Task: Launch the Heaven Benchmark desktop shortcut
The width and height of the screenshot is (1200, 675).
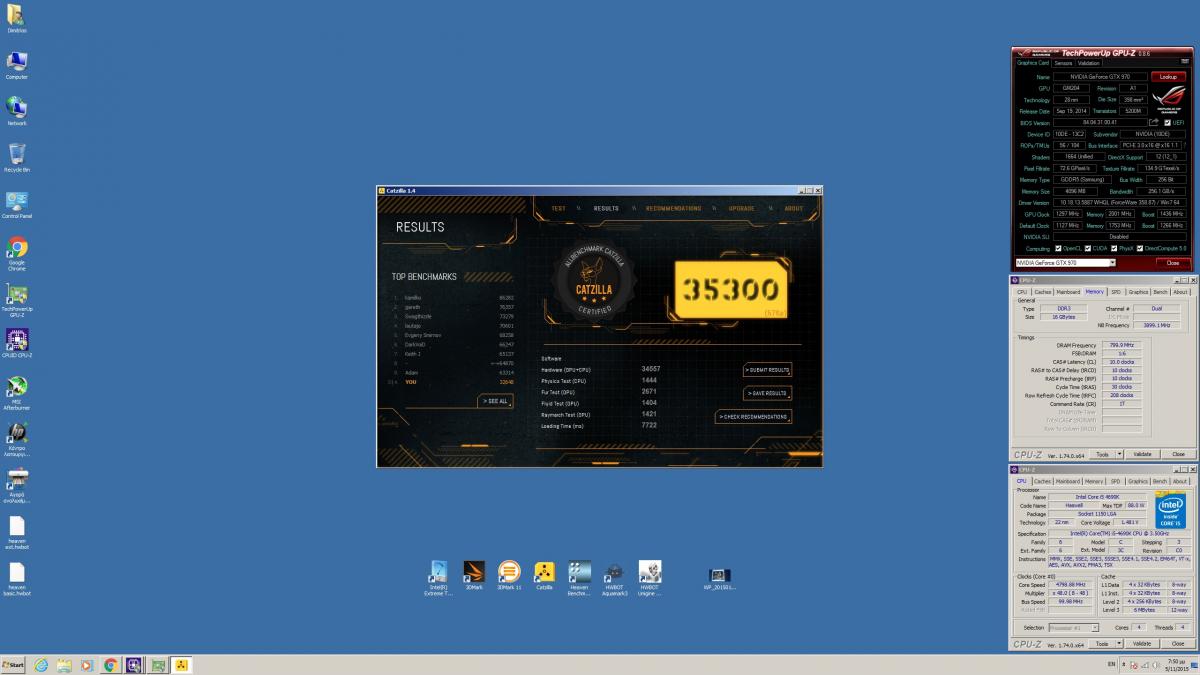Action: point(579,578)
